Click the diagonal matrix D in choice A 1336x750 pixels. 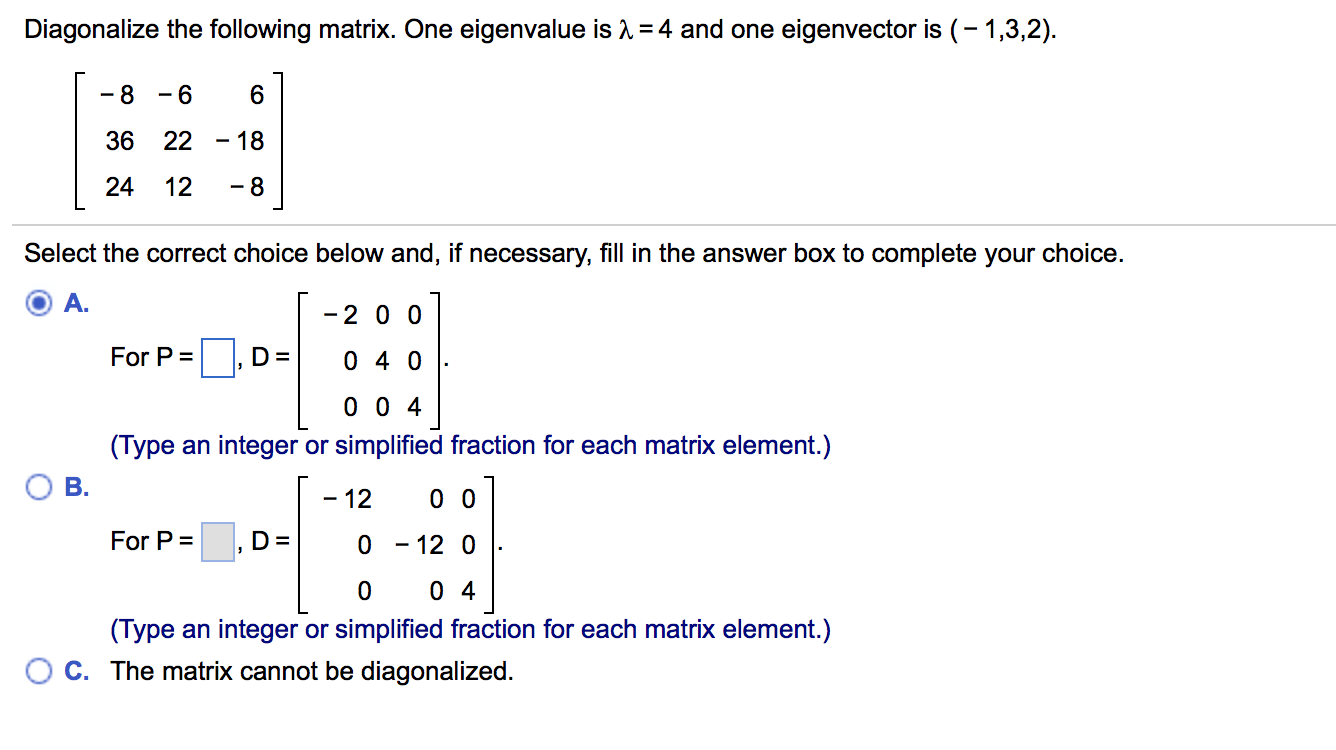(368, 360)
